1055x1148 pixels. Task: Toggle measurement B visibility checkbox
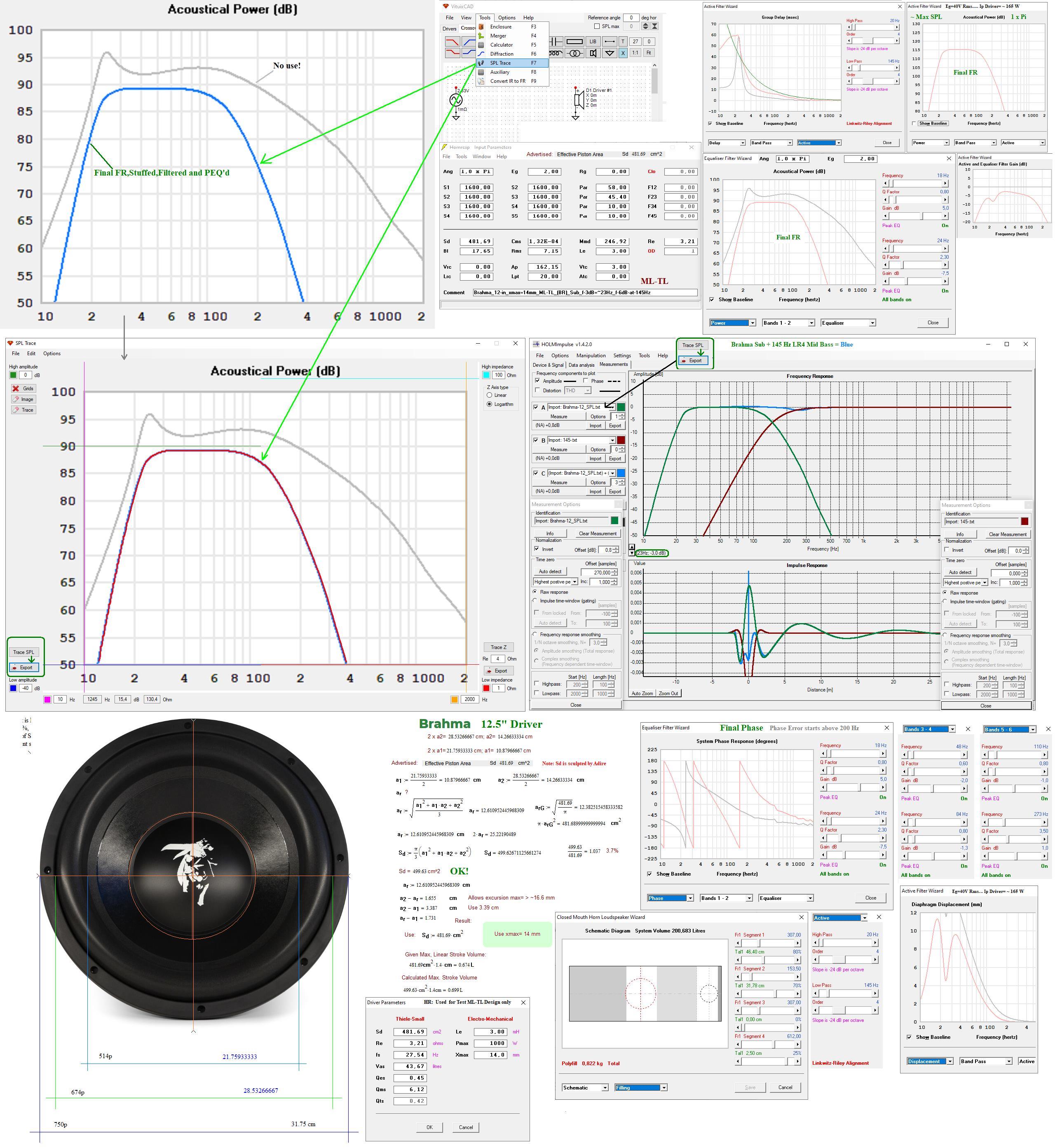536,440
